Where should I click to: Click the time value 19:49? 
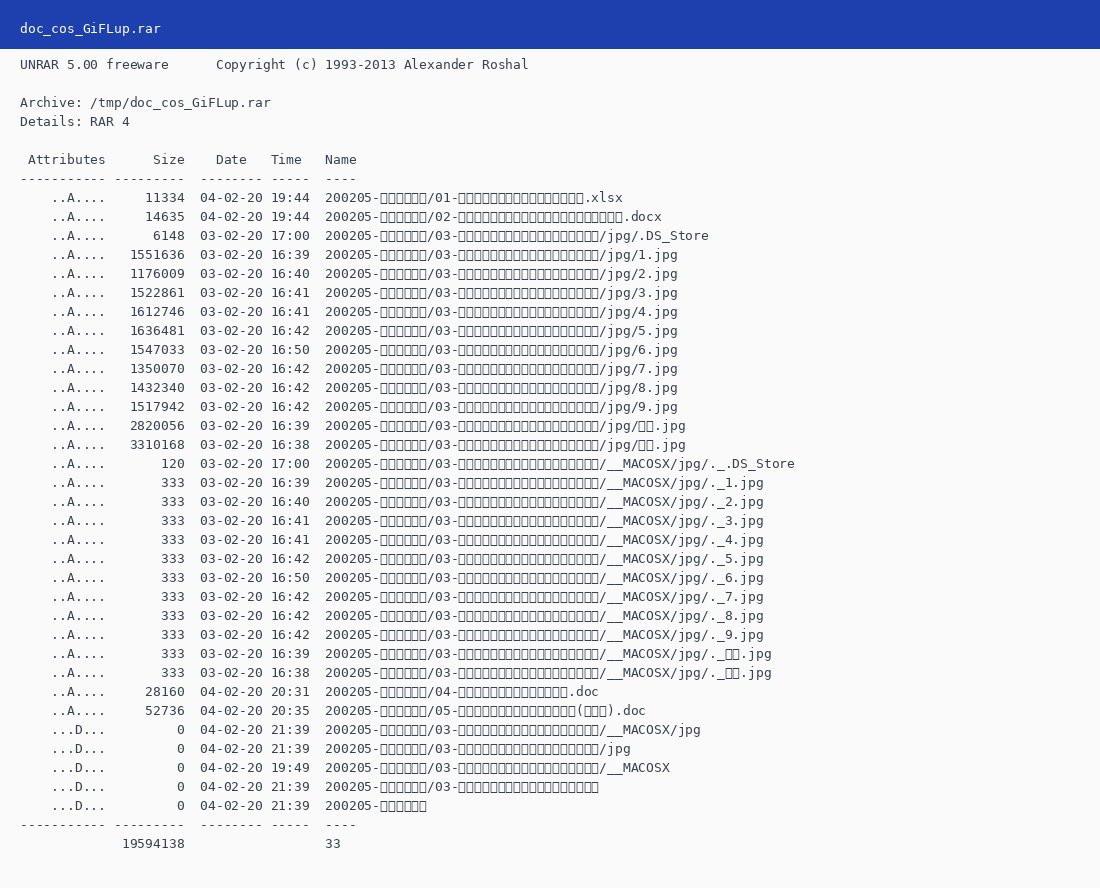290,767
